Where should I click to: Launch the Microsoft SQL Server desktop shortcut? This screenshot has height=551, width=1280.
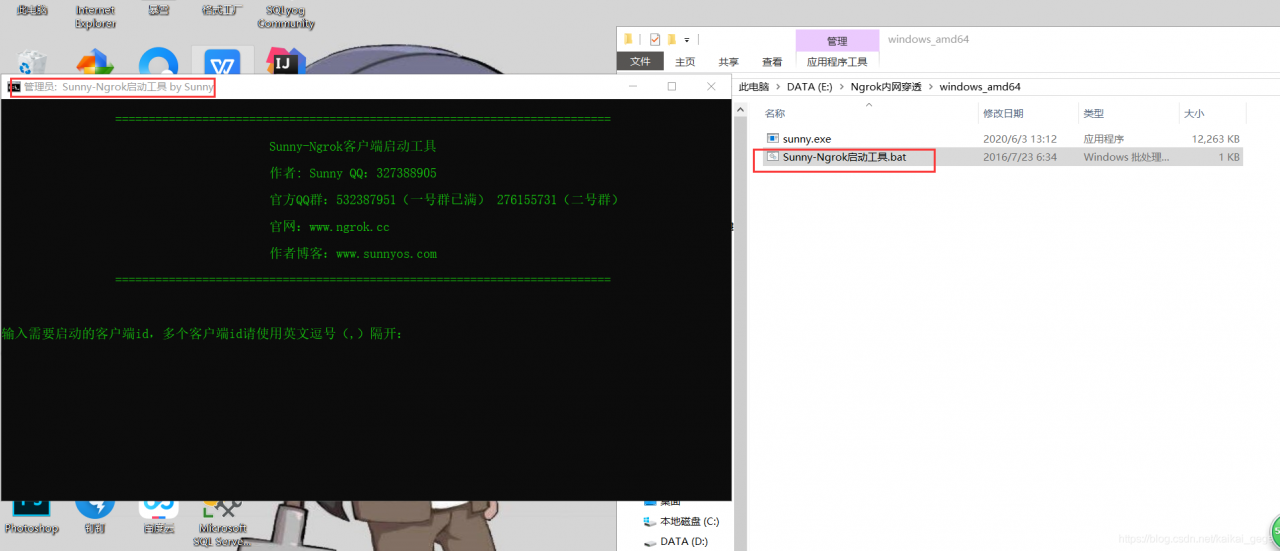pyautogui.click(x=222, y=522)
